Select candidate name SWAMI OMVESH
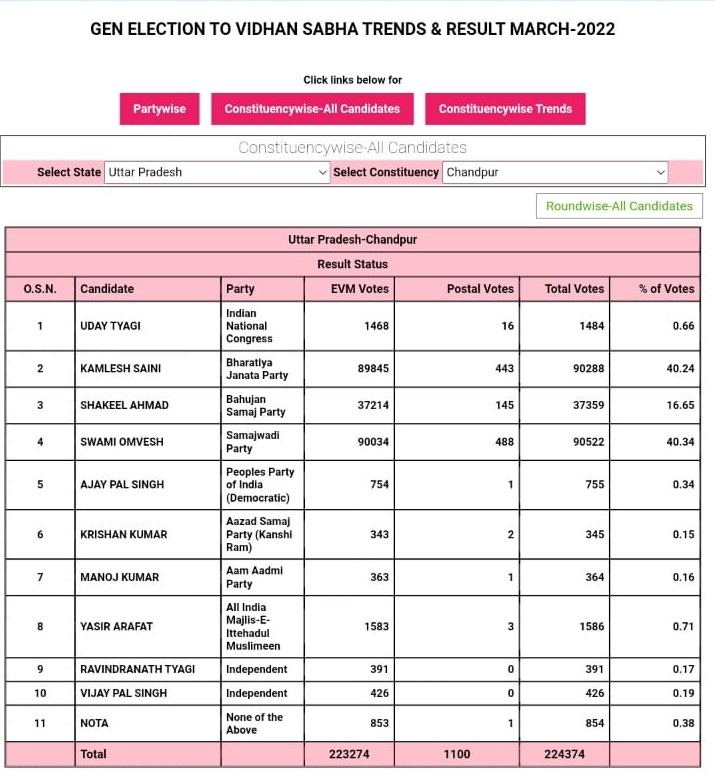The width and height of the screenshot is (715, 777). point(122,442)
